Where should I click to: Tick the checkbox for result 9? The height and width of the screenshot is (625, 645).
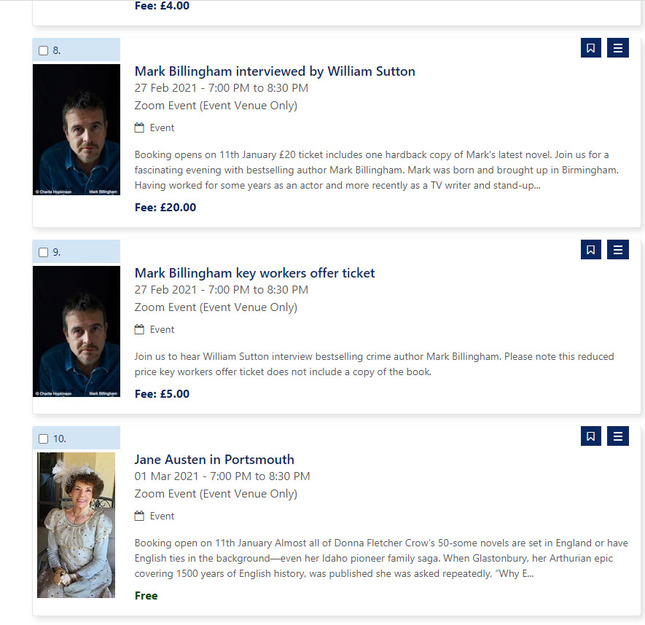pyautogui.click(x=43, y=252)
